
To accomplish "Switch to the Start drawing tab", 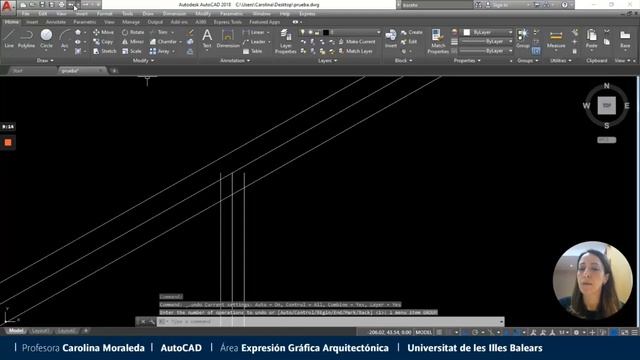I will coord(18,71).
